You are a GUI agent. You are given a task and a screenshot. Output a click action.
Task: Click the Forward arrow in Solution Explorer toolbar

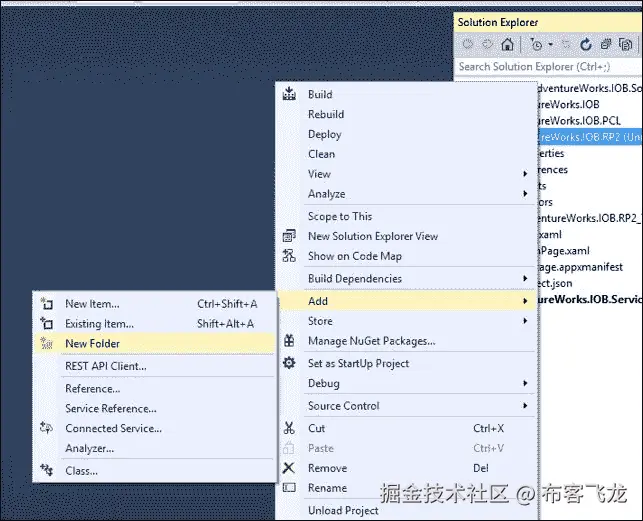487,44
